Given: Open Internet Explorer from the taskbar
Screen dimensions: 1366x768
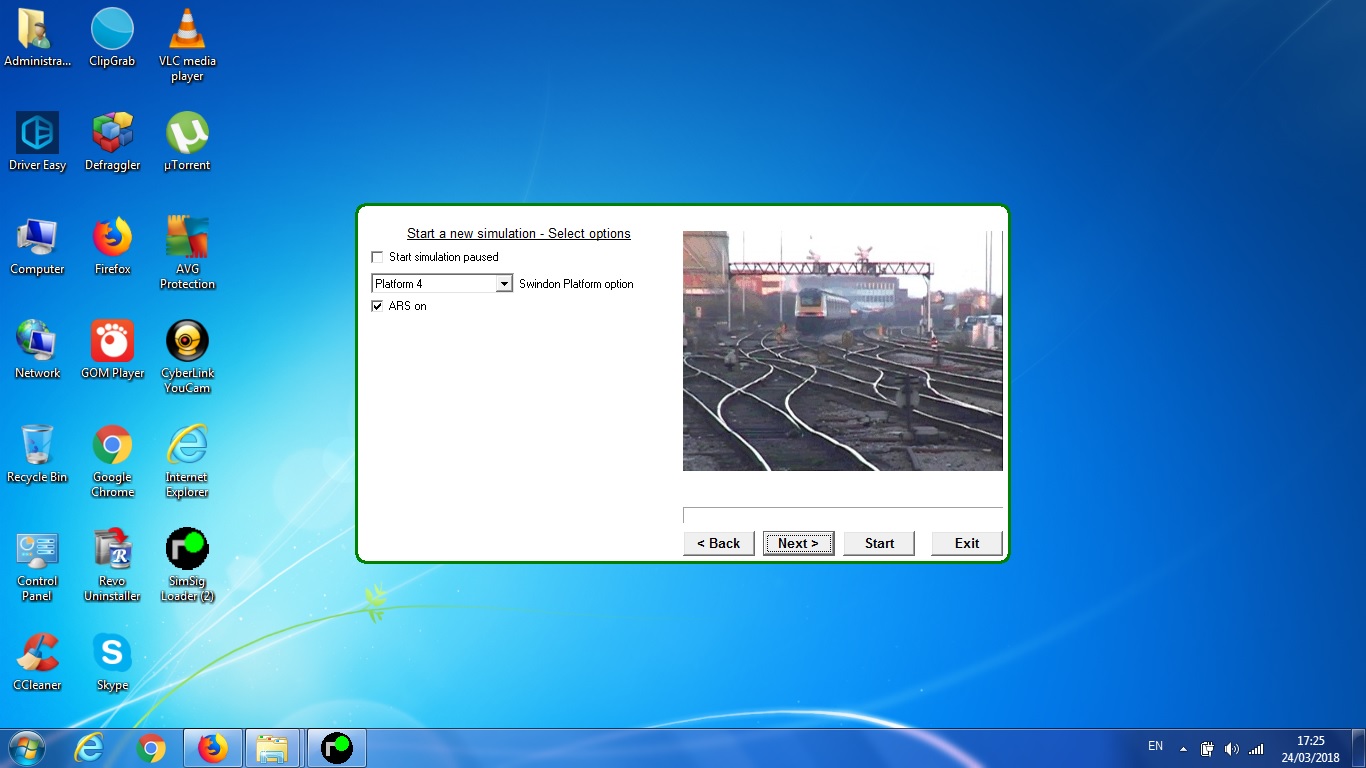Looking at the screenshot, I should point(89,748).
